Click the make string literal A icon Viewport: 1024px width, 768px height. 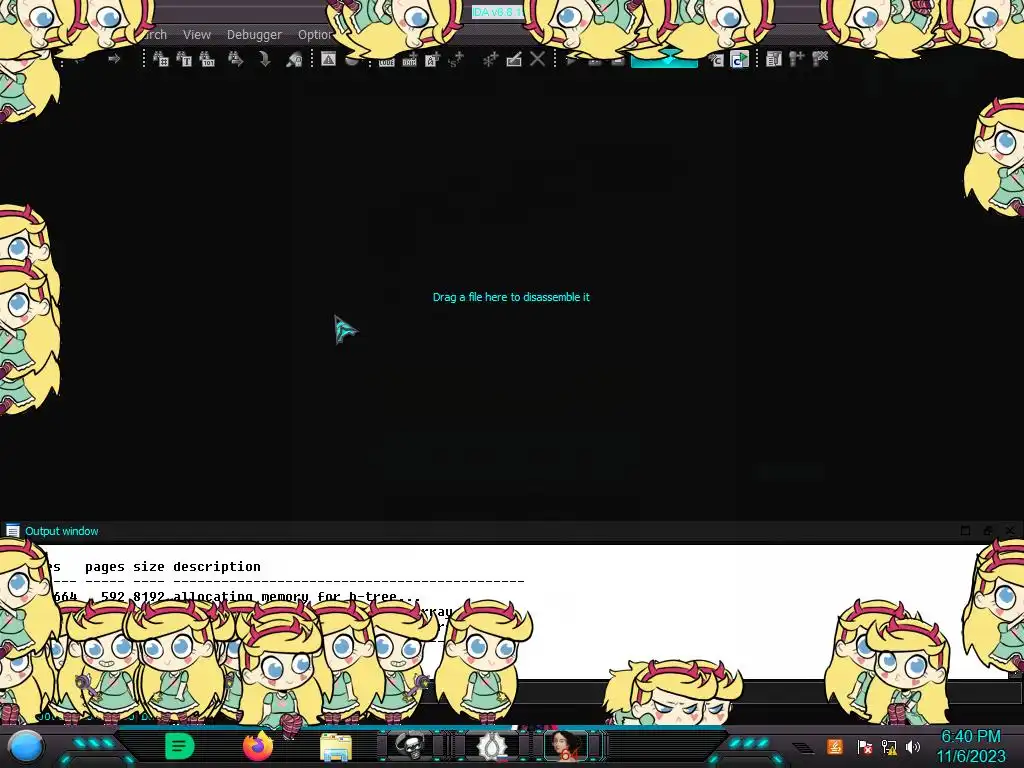click(x=432, y=60)
